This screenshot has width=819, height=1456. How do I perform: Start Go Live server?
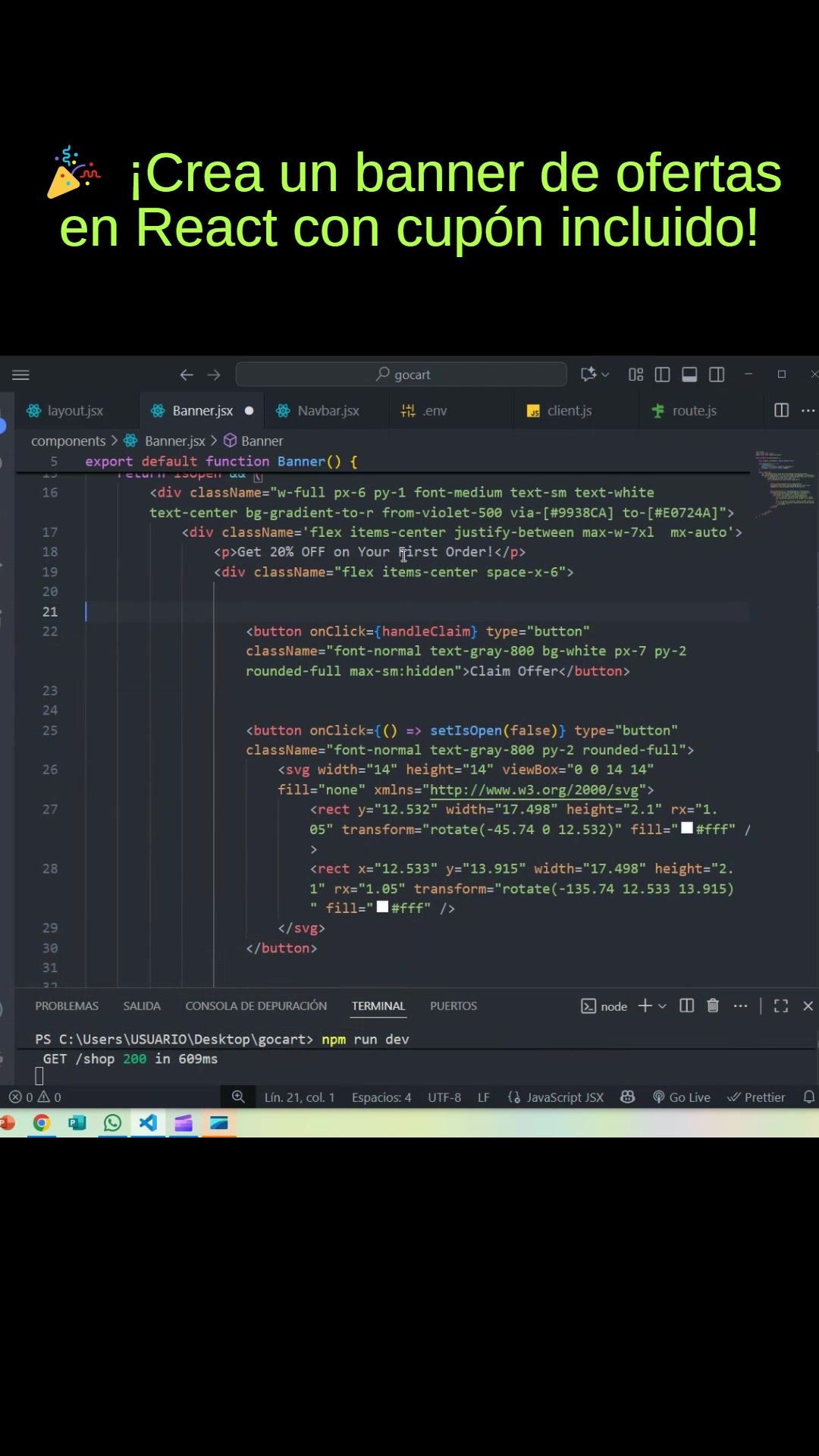(682, 1097)
